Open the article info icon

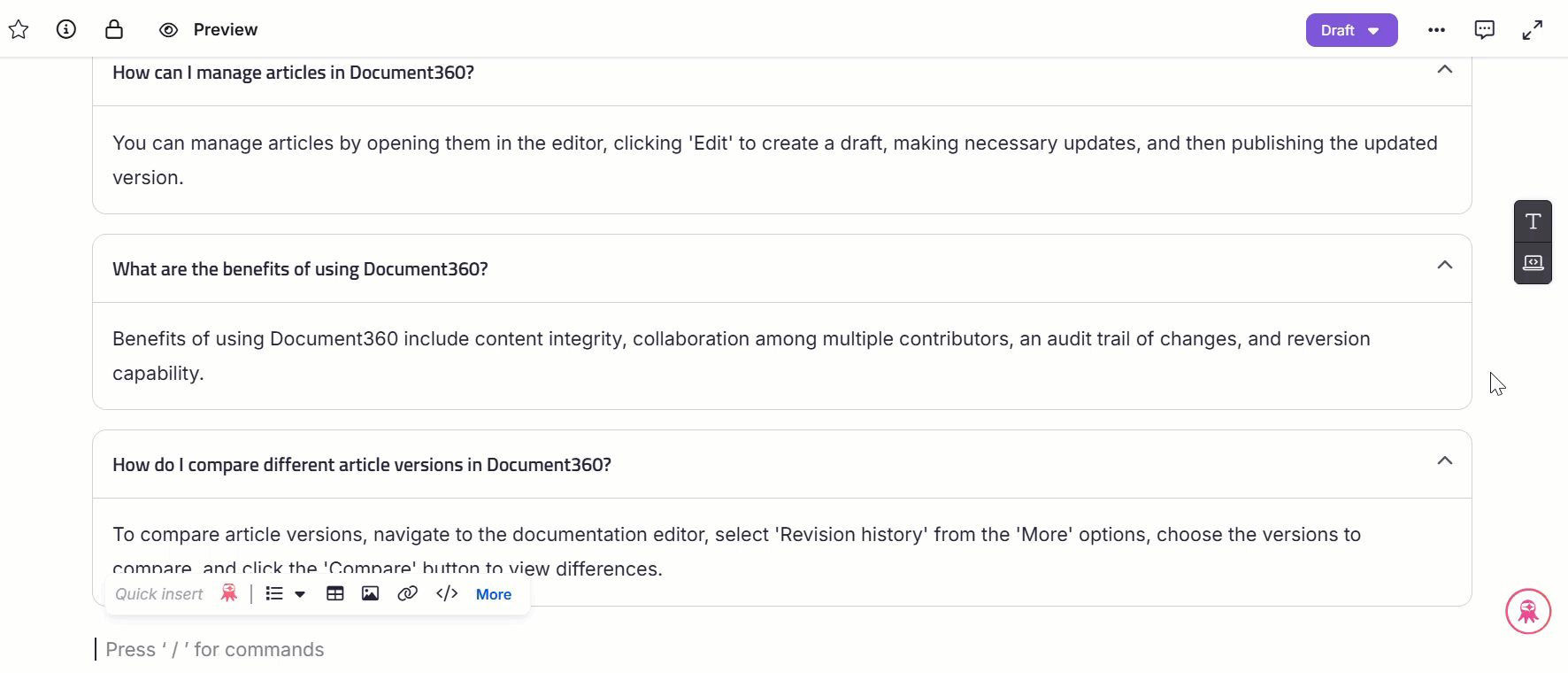[x=66, y=30]
